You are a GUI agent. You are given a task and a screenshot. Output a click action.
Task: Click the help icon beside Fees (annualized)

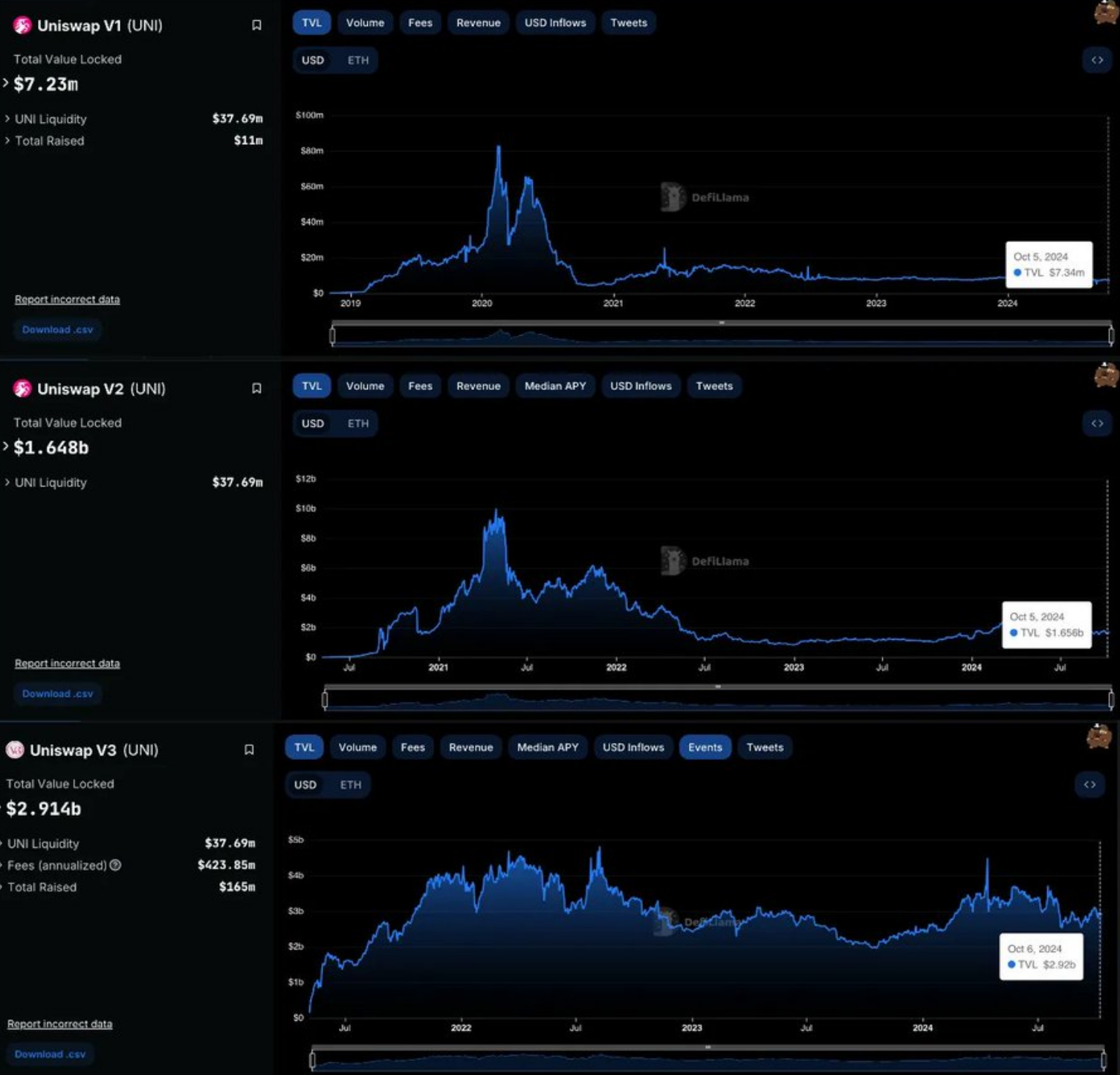click(x=115, y=865)
